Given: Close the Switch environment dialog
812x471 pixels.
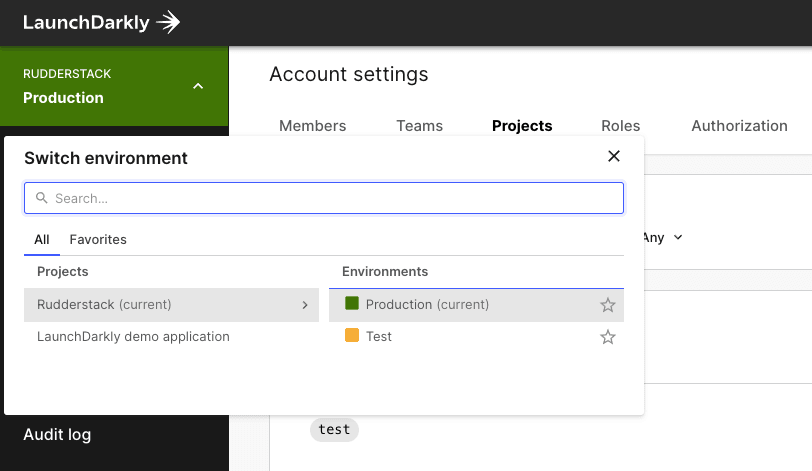Looking at the screenshot, I should pyautogui.click(x=614, y=156).
